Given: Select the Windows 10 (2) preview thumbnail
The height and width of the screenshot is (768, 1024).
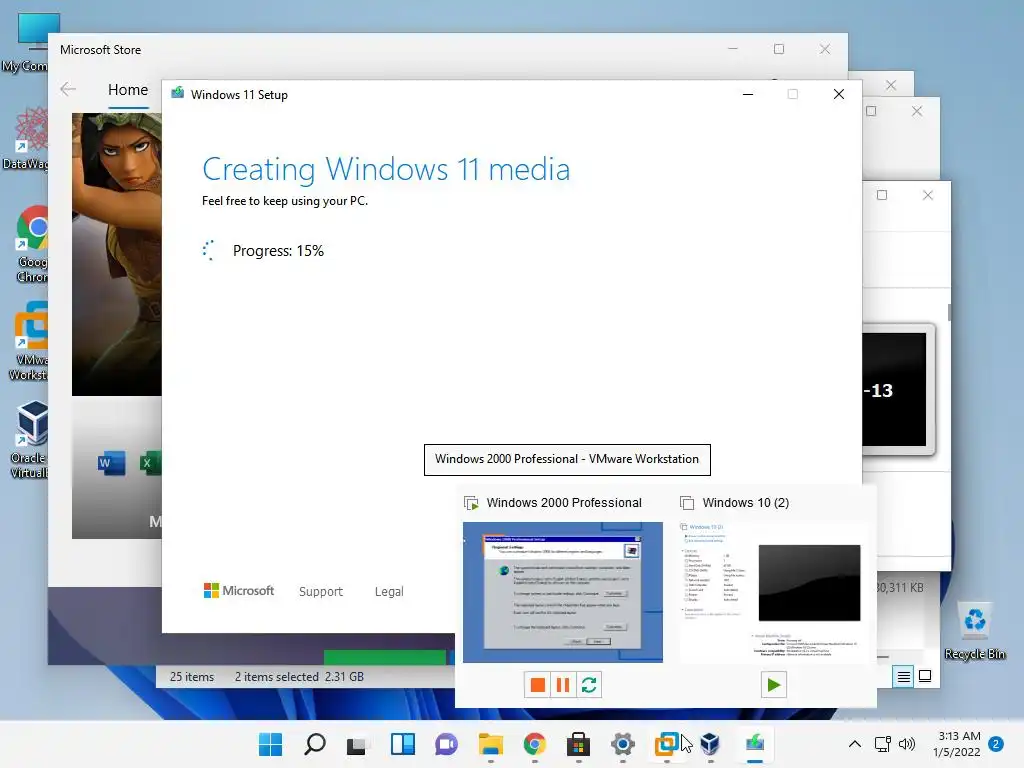Looking at the screenshot, I should pyautogui.click(x=773, y=592).
